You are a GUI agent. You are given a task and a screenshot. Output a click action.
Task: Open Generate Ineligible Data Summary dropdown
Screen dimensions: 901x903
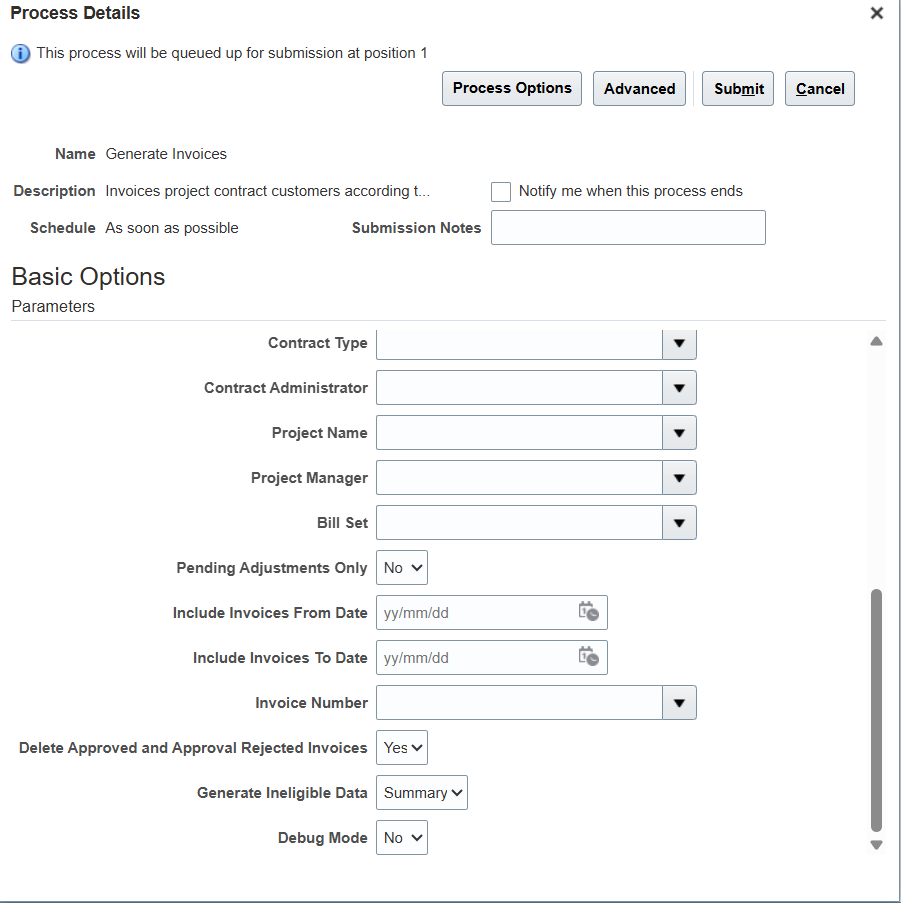(421, 792)
